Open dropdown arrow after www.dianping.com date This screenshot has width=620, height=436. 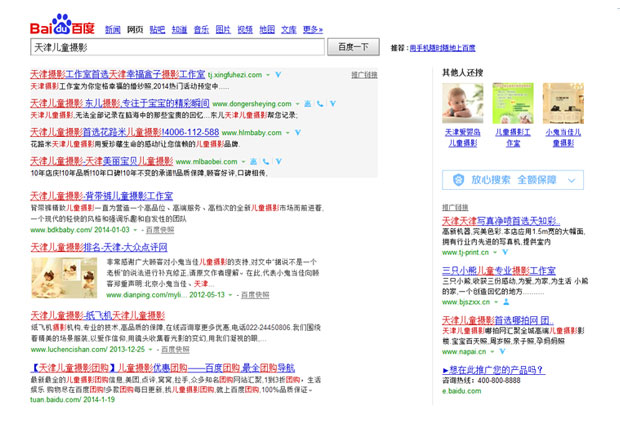coord(230,295)
